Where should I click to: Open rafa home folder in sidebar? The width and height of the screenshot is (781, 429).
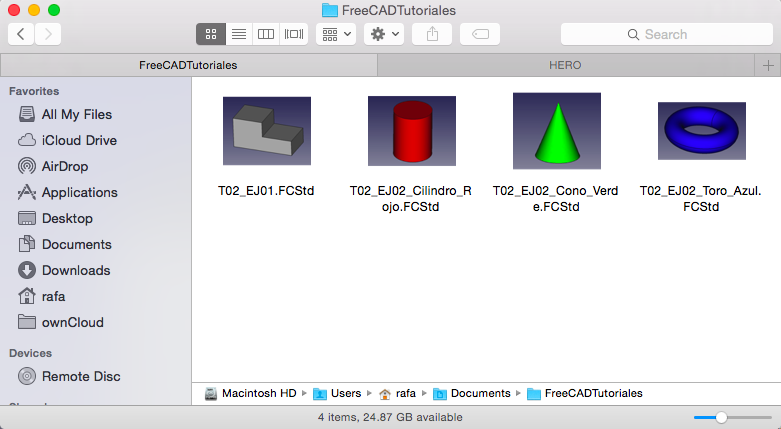point(53,296)
